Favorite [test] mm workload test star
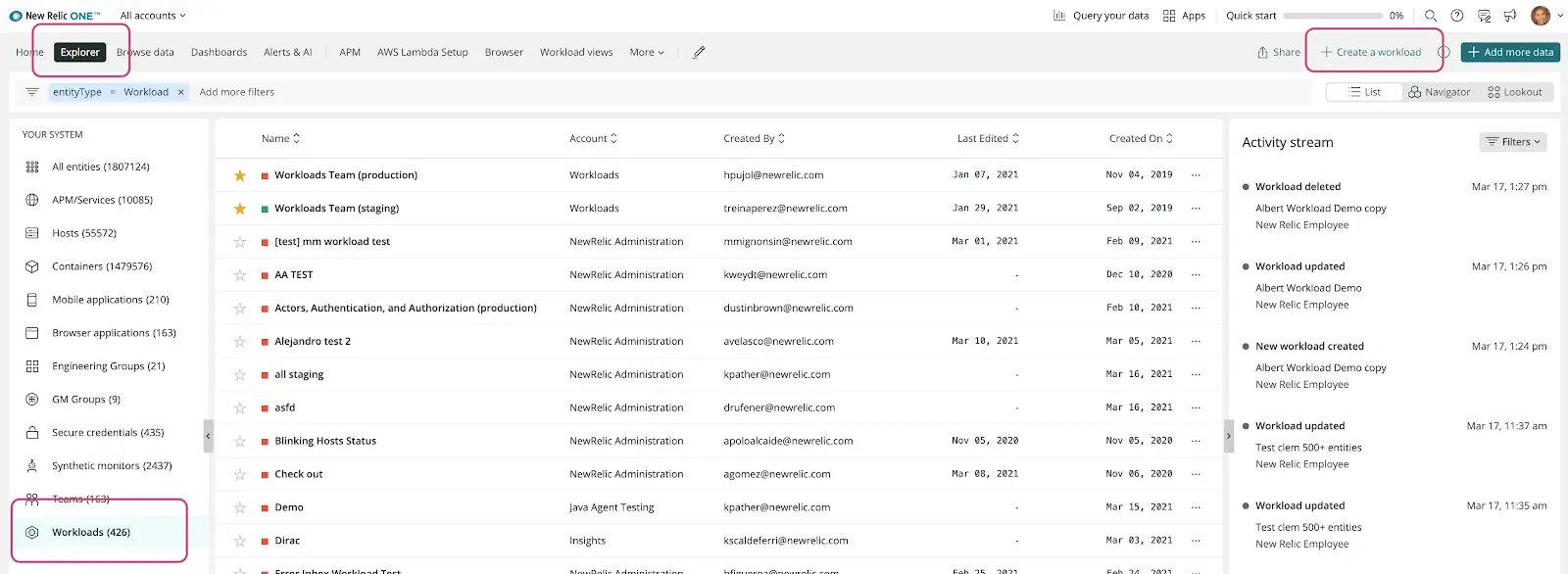The height and width of the screenshot is (574, 1568). (239, 242)
